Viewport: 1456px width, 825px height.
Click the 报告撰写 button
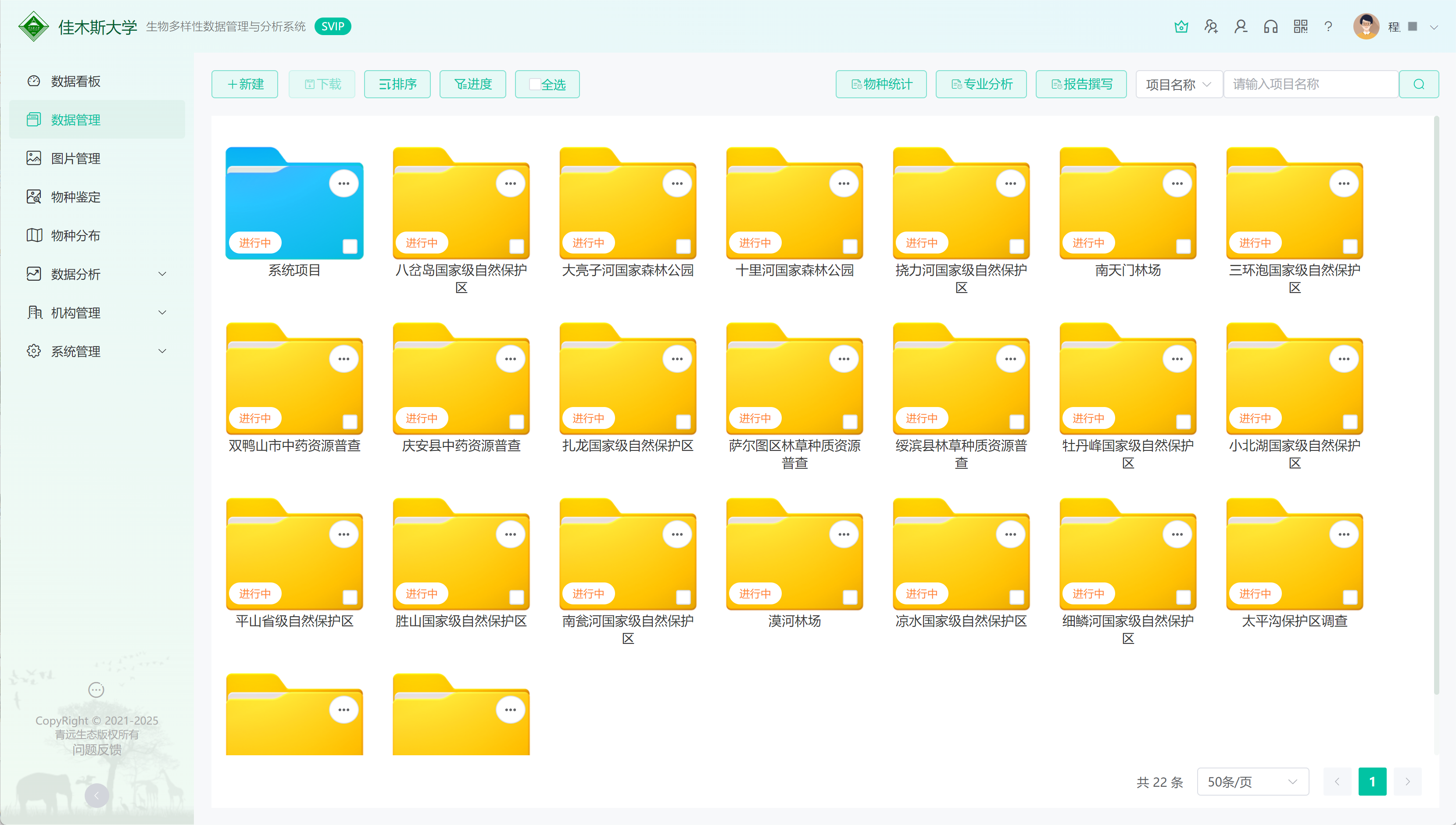click(x=1081, y=84)
